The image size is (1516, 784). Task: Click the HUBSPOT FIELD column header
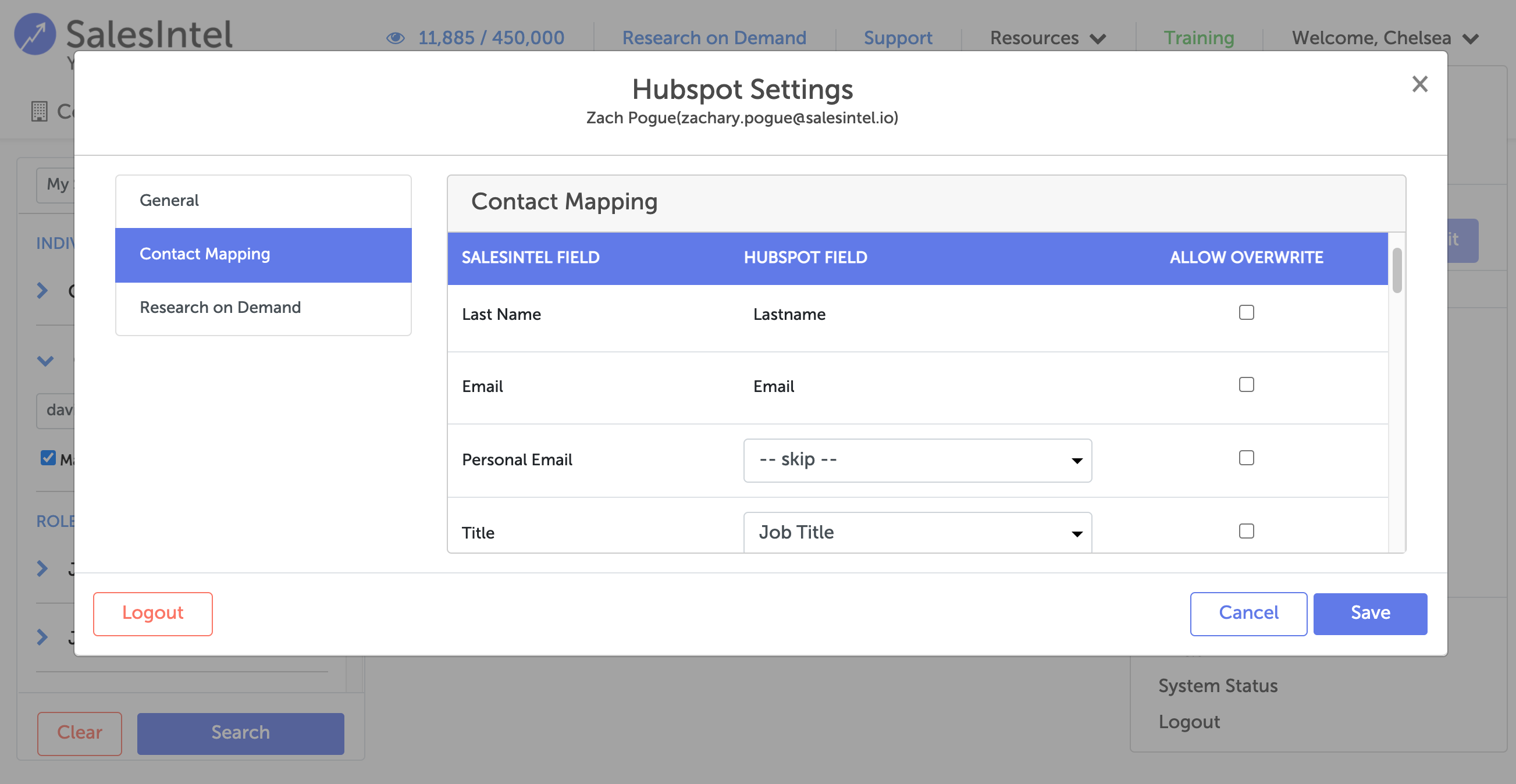tap(805, 258)
